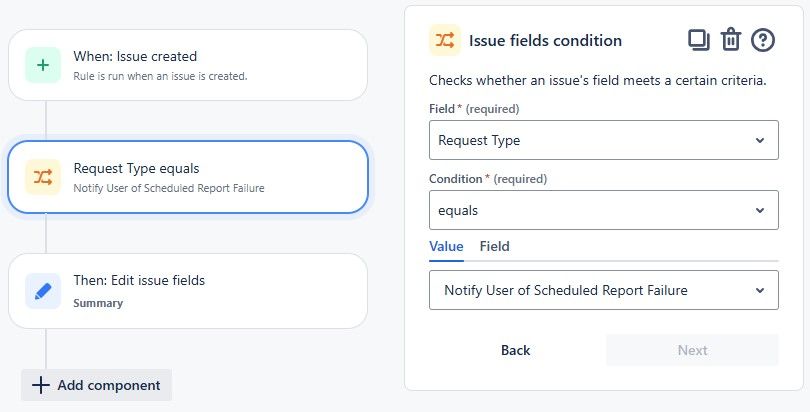Screen dimensions: 810x412
Task: Open the Notify User value dropdown
Action: [603, 290]
